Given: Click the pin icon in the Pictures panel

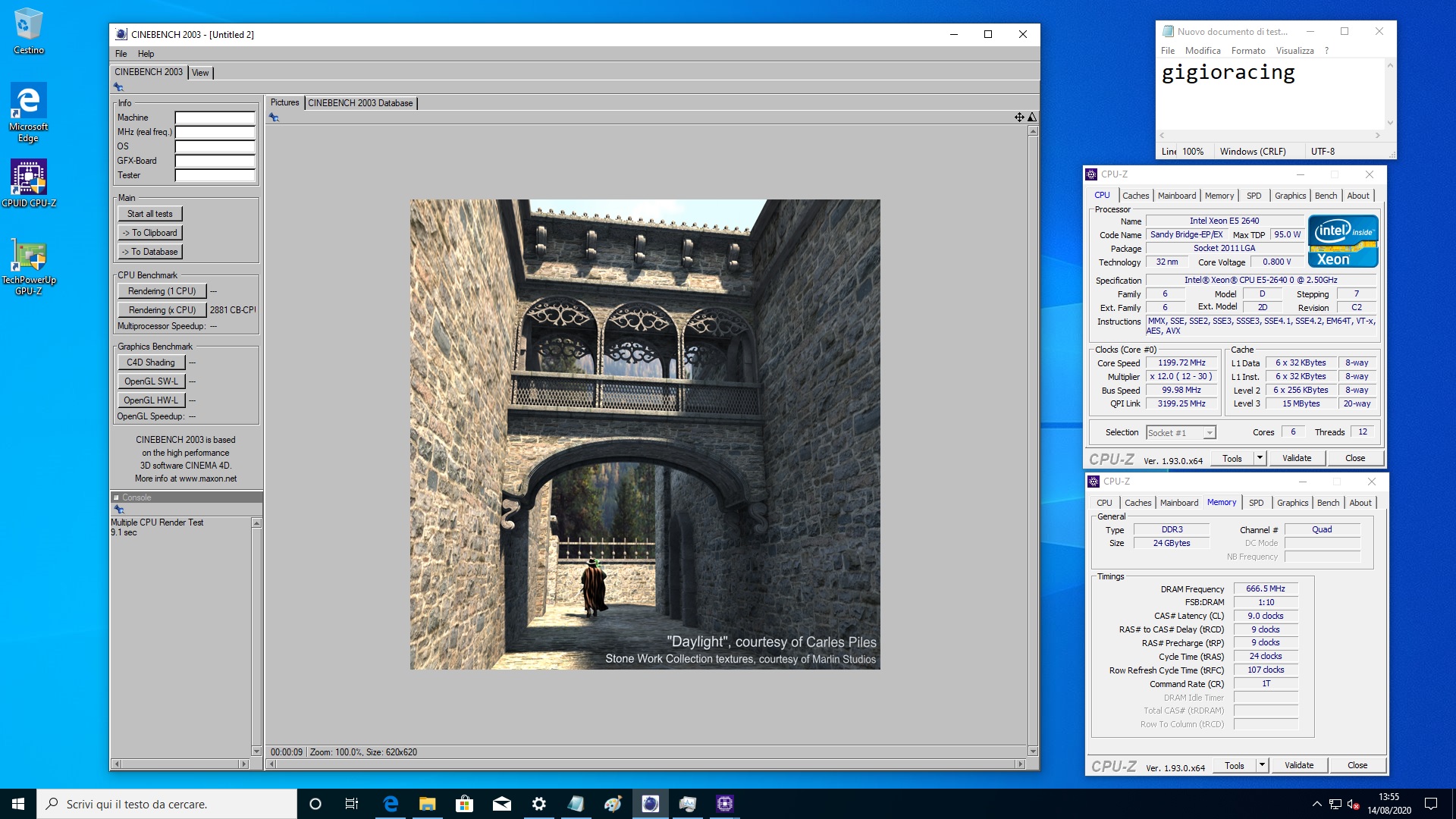Looking at the screenshot, I should 274,118.
